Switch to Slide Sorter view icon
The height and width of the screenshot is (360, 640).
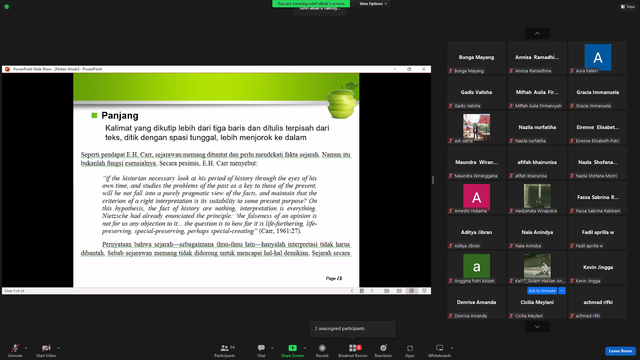point(399,291)
